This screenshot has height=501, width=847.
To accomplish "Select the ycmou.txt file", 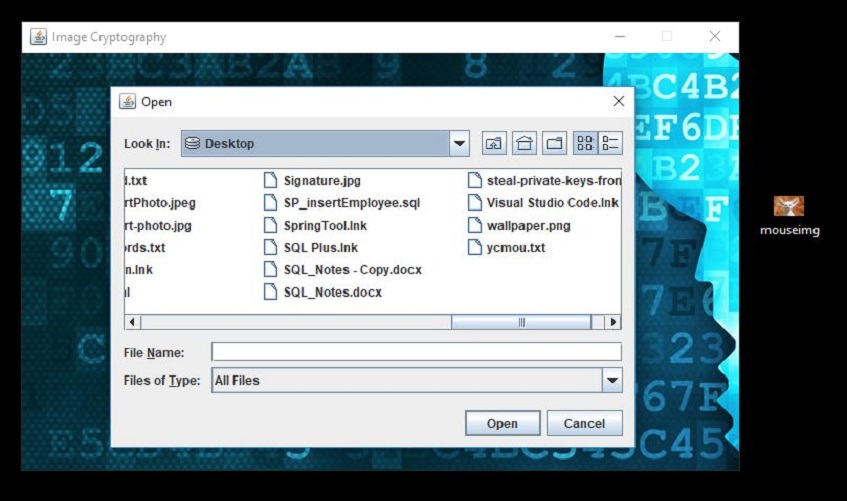I will (x=506, y=248).
